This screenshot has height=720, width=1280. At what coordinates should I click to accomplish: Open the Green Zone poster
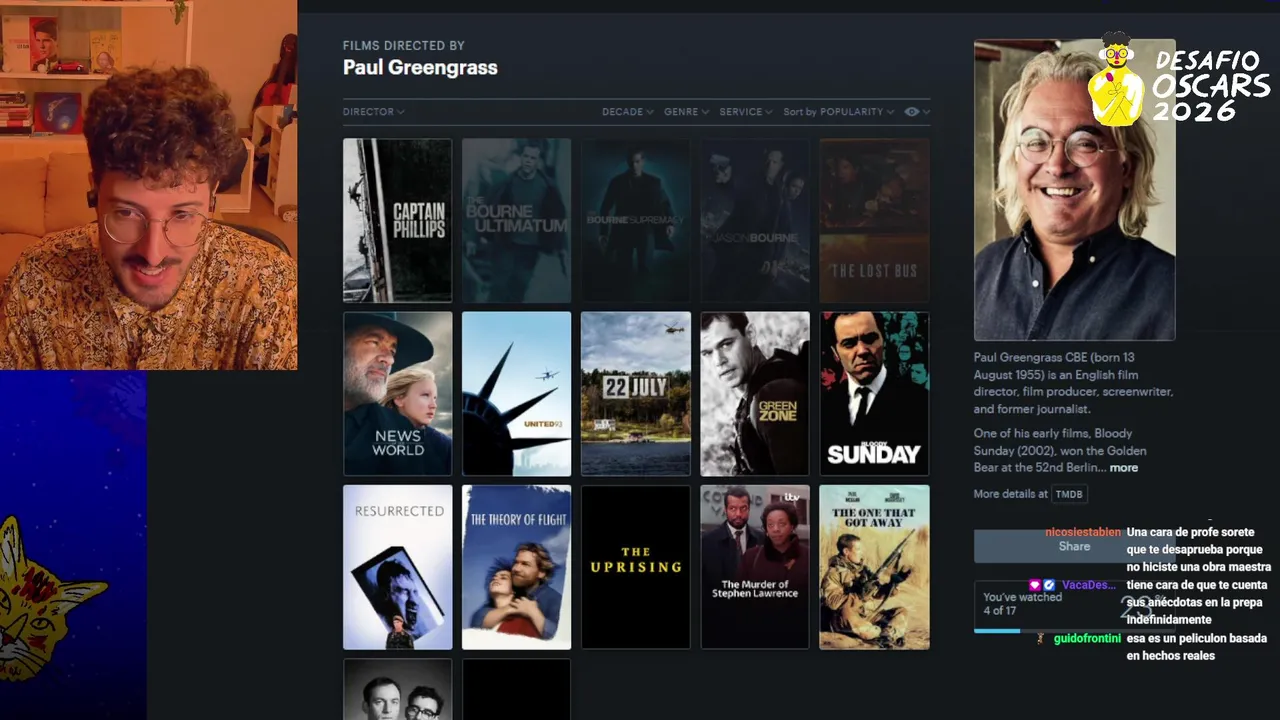tap(755, 394)
